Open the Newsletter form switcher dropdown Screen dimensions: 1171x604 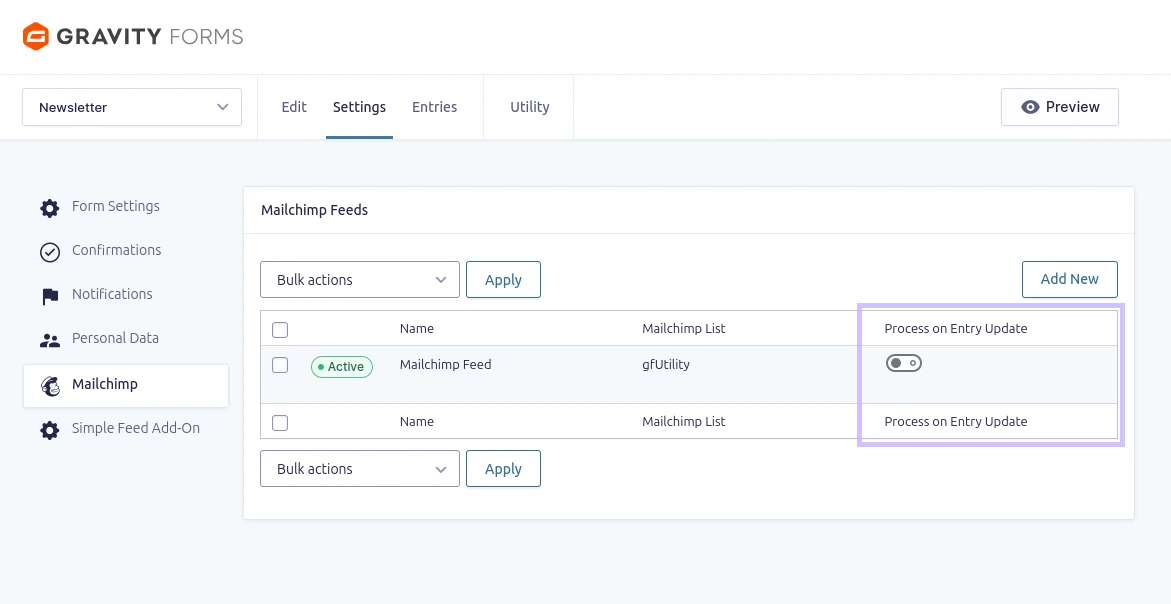pyautogui.click(x=132, y=107)
